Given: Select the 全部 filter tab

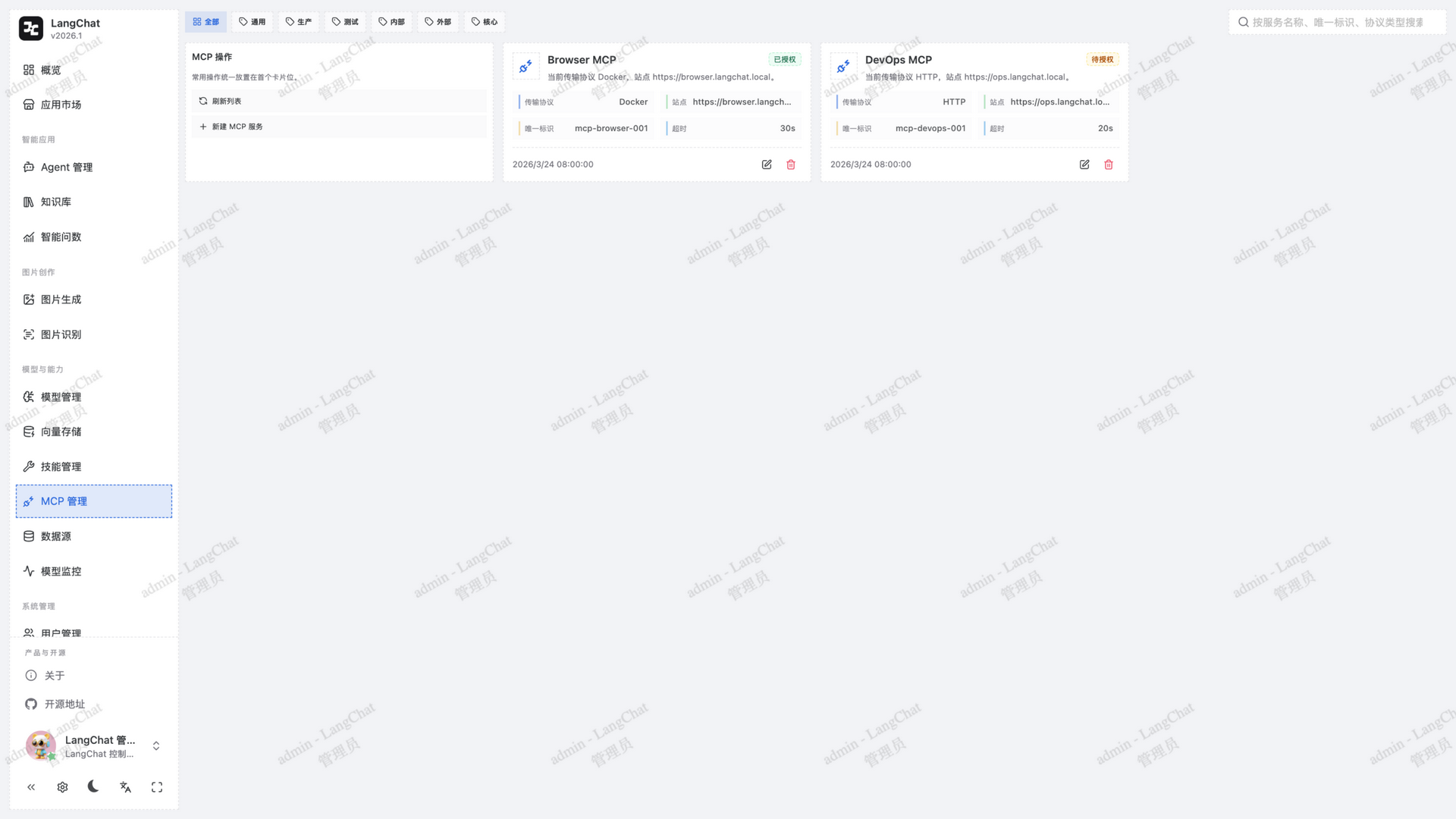Looking at the screenshot, I should [x=206, y=22].
